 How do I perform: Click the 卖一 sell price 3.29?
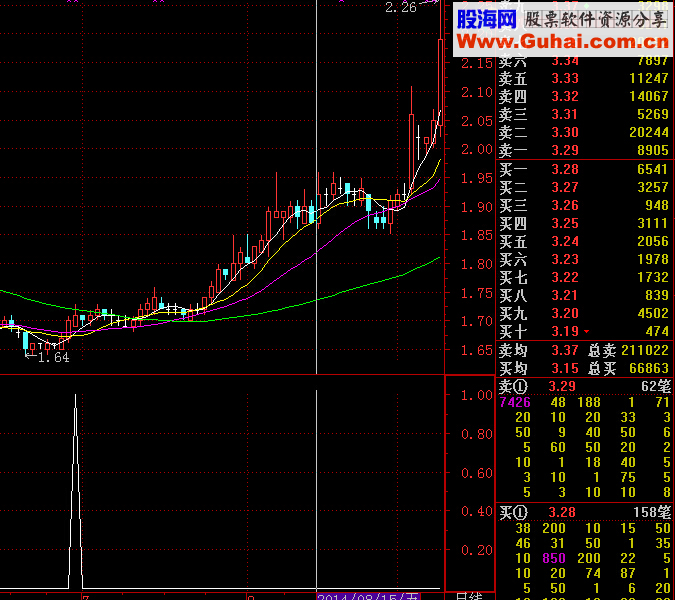[565, 151]
